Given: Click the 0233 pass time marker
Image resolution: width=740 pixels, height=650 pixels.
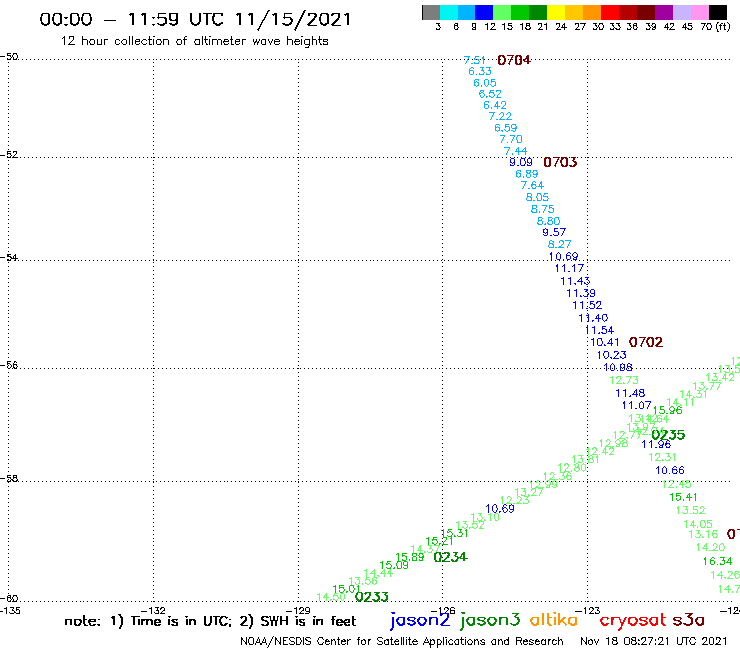Looking at the screenshot, I should click(371, 597).
